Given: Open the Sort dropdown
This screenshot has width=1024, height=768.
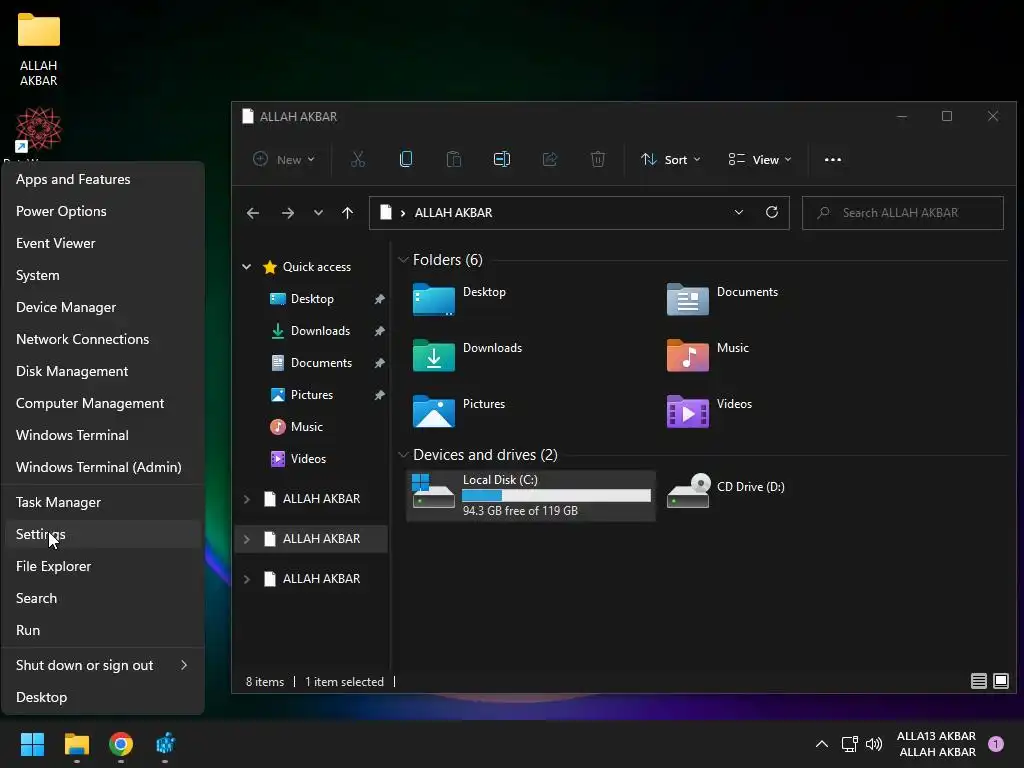Looking at the screenshot, I should click(671, 159).
